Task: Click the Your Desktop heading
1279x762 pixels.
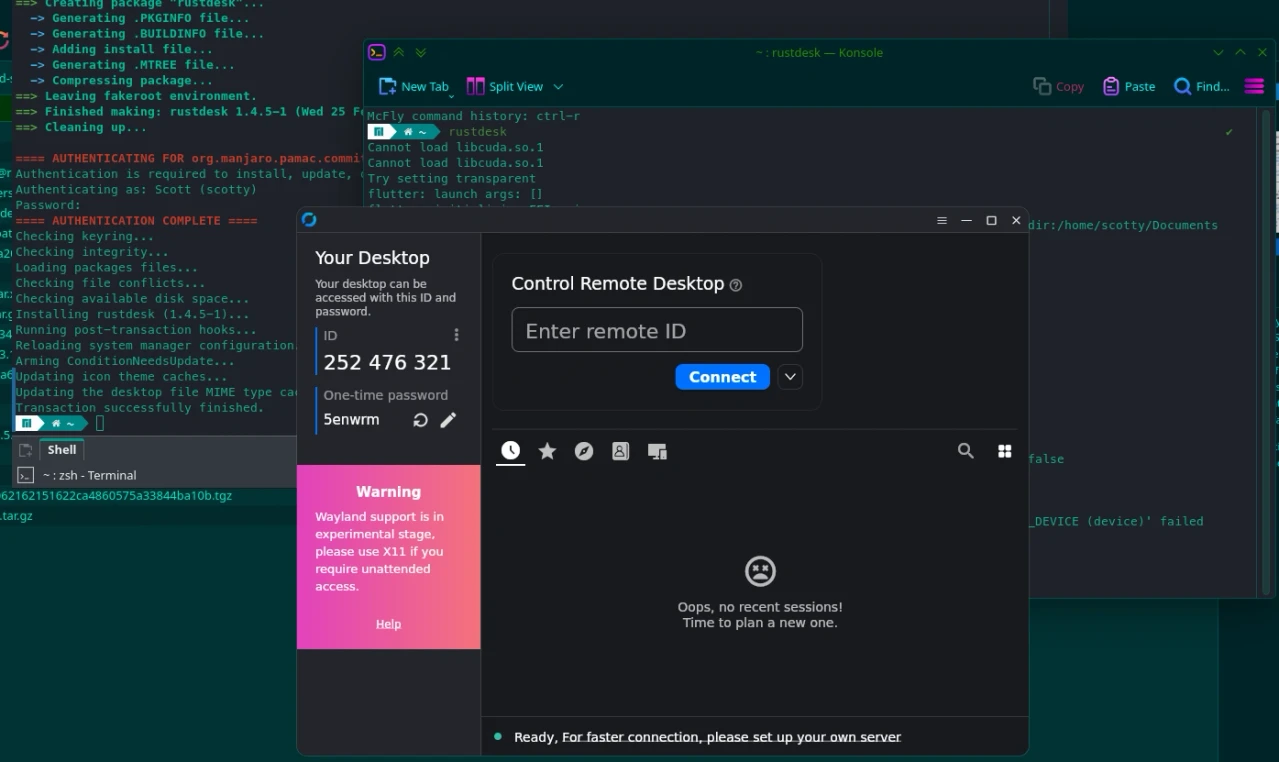Action: [x=372, y=258]
